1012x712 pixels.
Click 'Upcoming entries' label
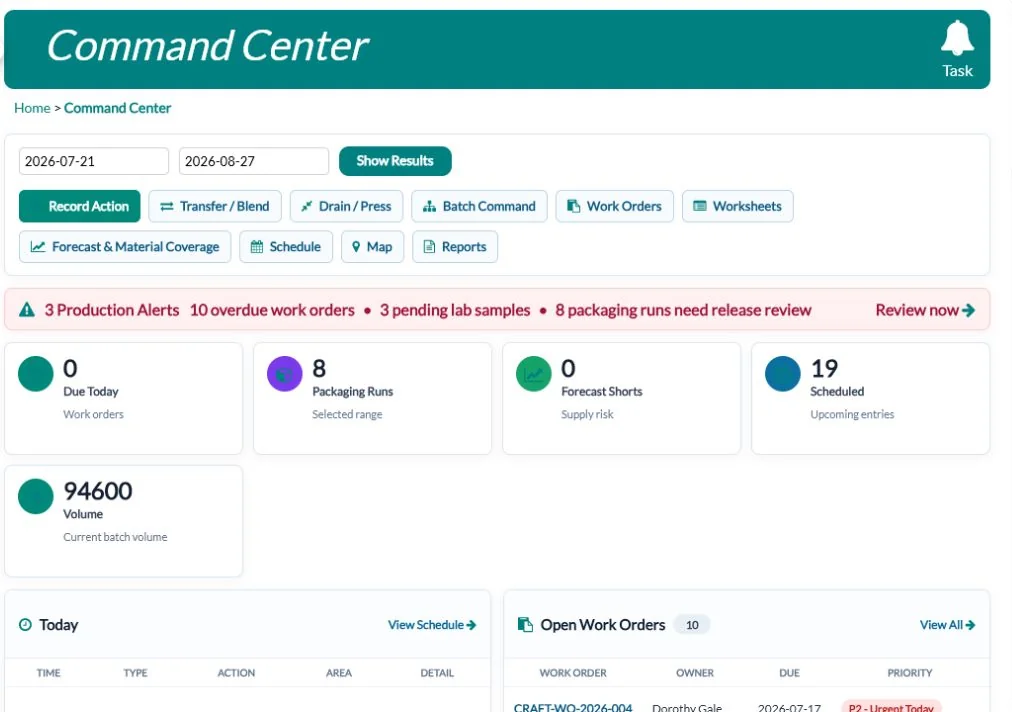pyautogui.click(x=852, y=414)
